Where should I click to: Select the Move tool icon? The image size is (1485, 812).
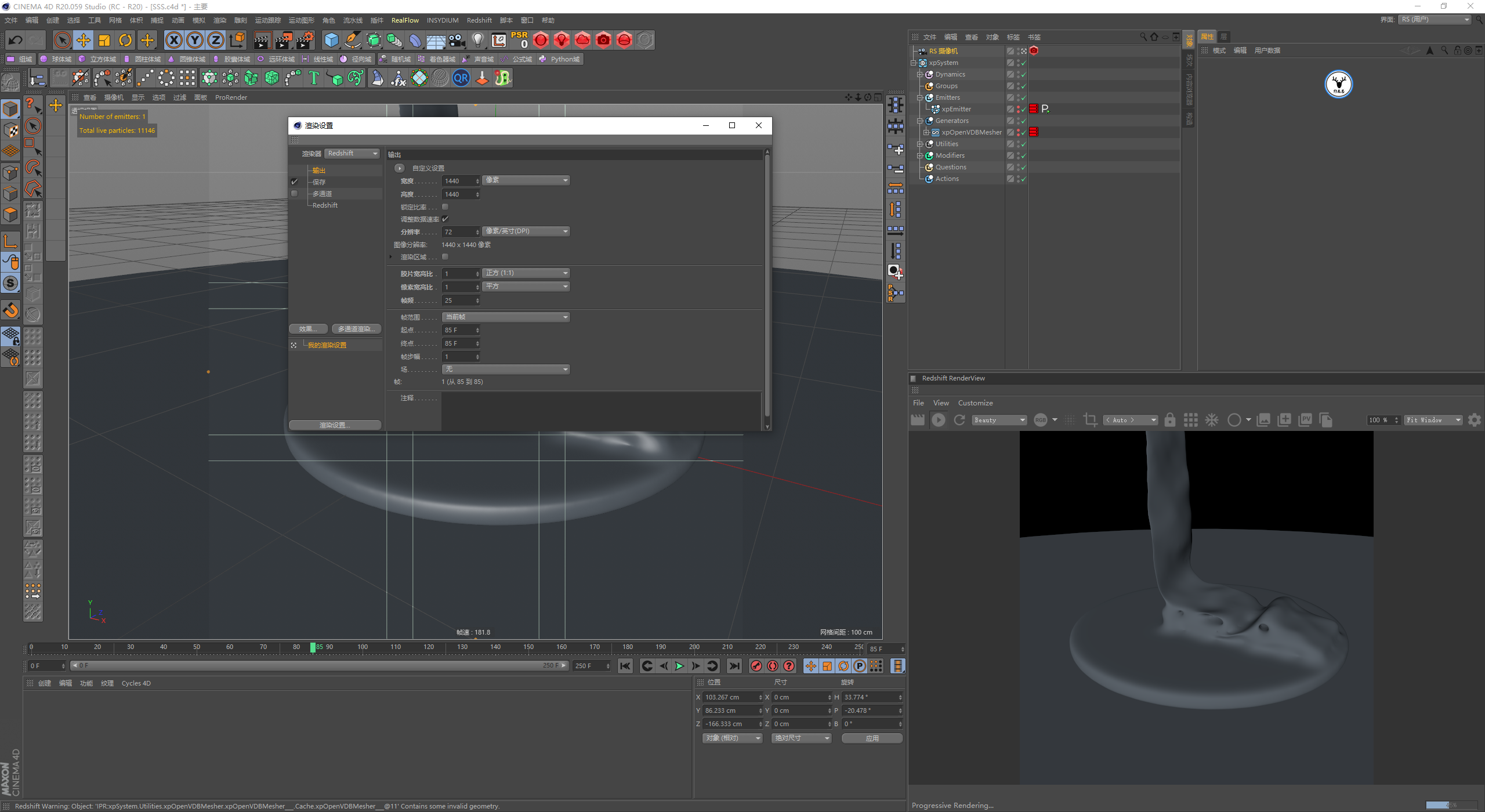[84, 40]
